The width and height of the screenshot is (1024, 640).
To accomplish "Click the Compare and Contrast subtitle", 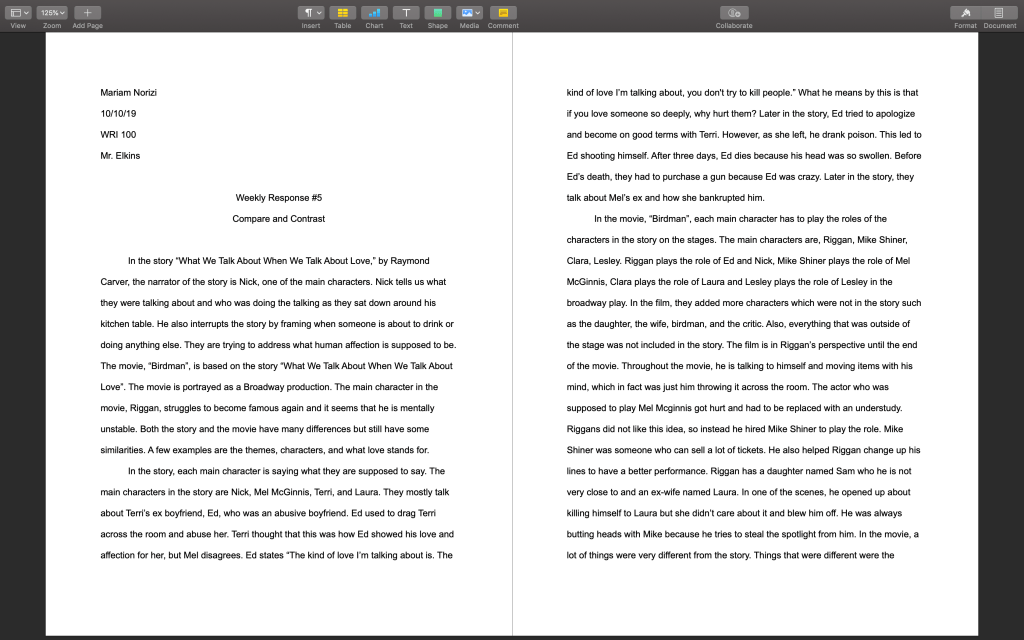I will (x=278, y=219).
